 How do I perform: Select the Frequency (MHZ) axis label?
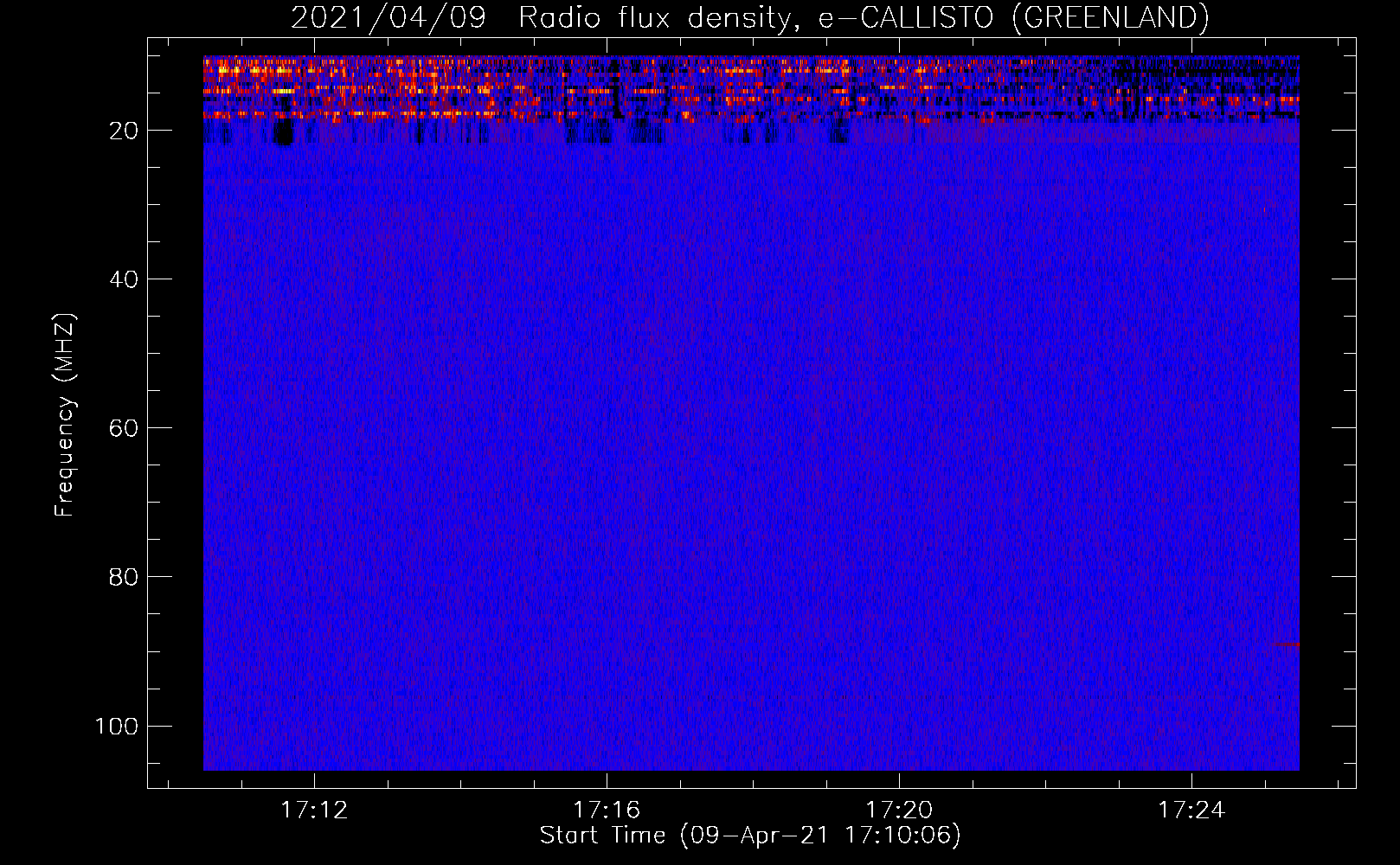pos(65,415)
